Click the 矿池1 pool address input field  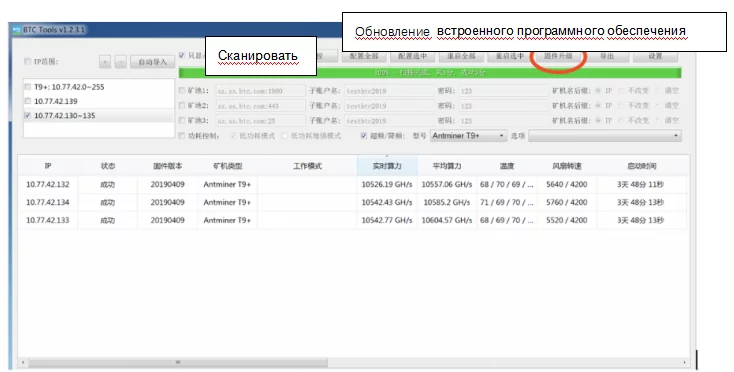[x=260, y=91]
